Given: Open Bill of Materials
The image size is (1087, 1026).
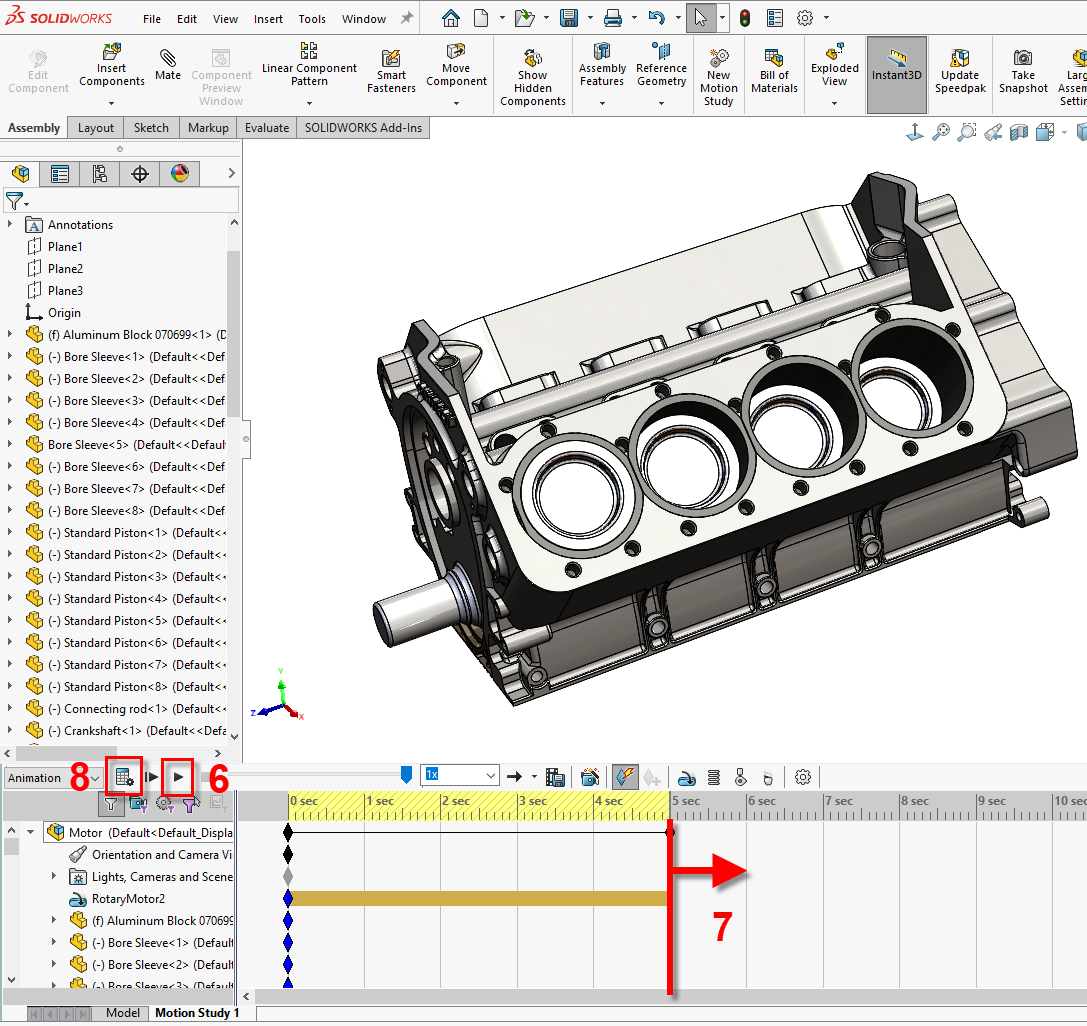Looking at the screenshot, I should (774, 71).
